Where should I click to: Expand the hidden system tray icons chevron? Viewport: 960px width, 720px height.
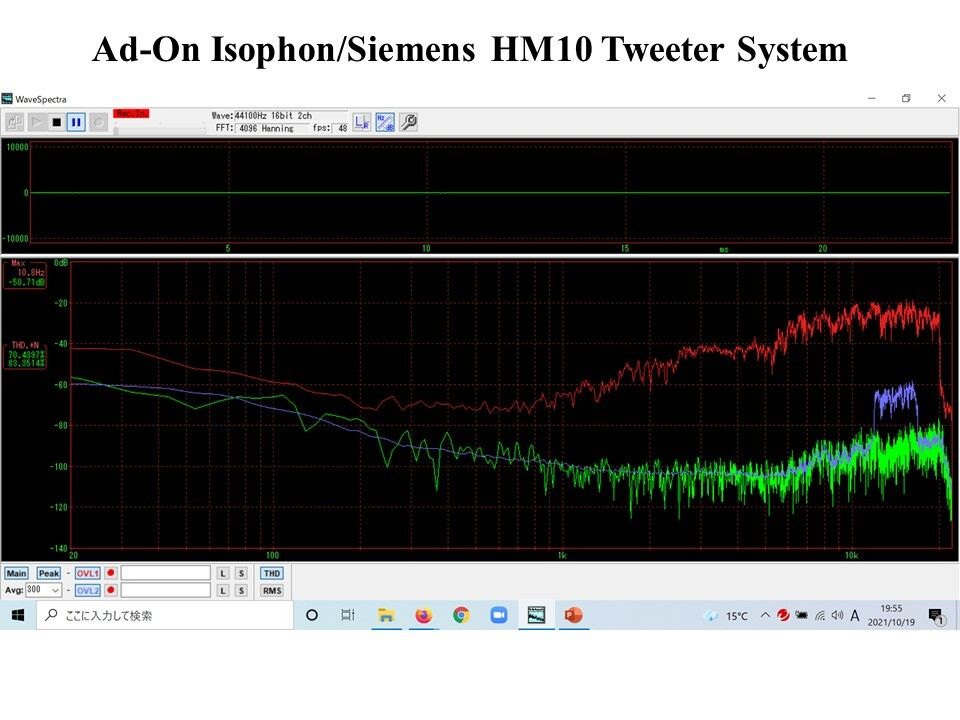(x=765, y=615)
